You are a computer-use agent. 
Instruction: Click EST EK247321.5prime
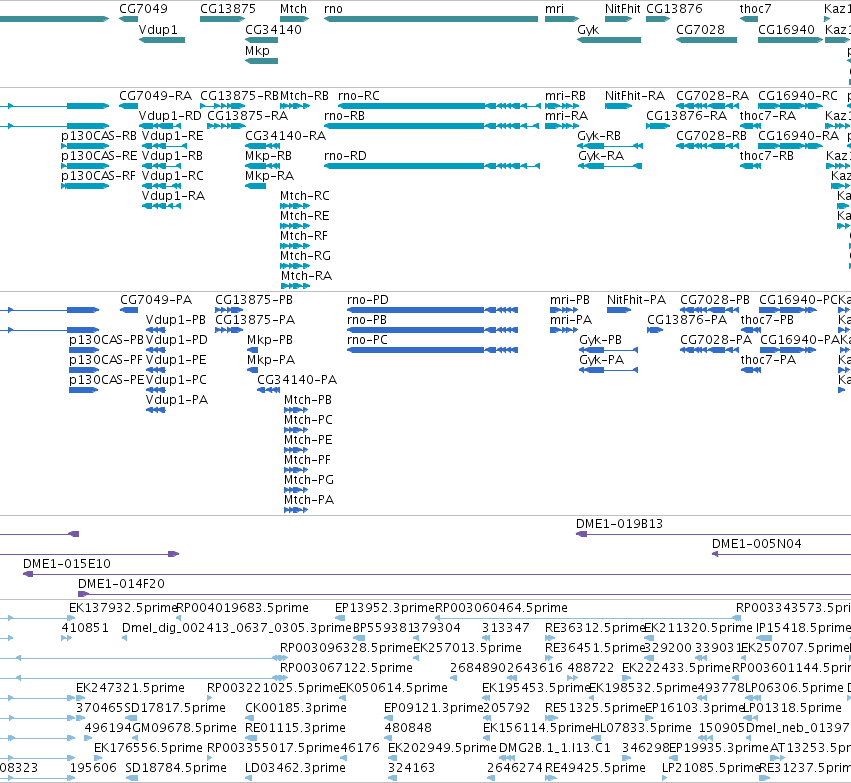click(x=130, y=687)
